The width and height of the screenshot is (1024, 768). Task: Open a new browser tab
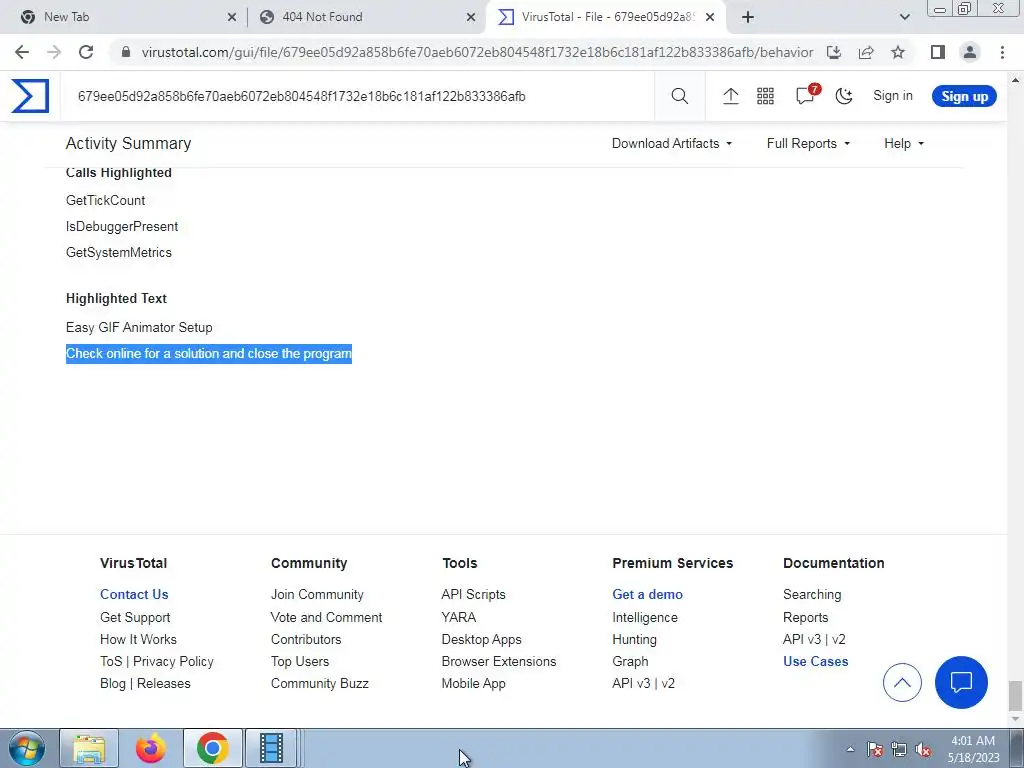click(748, 17)
